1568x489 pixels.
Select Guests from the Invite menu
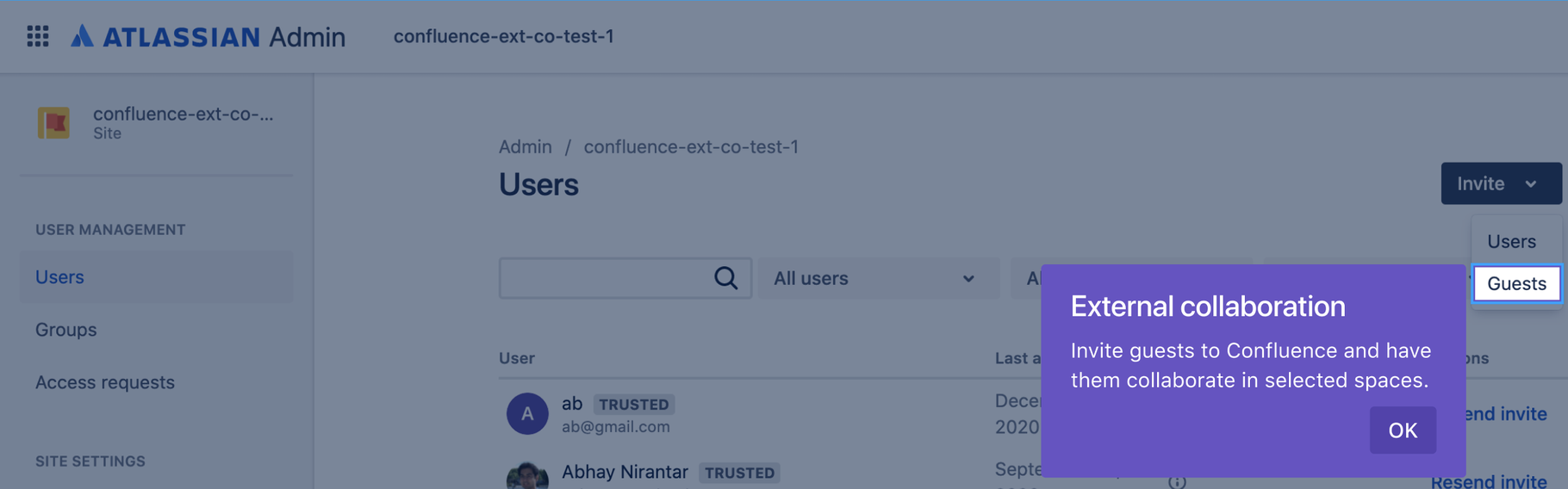[1516, 283]
